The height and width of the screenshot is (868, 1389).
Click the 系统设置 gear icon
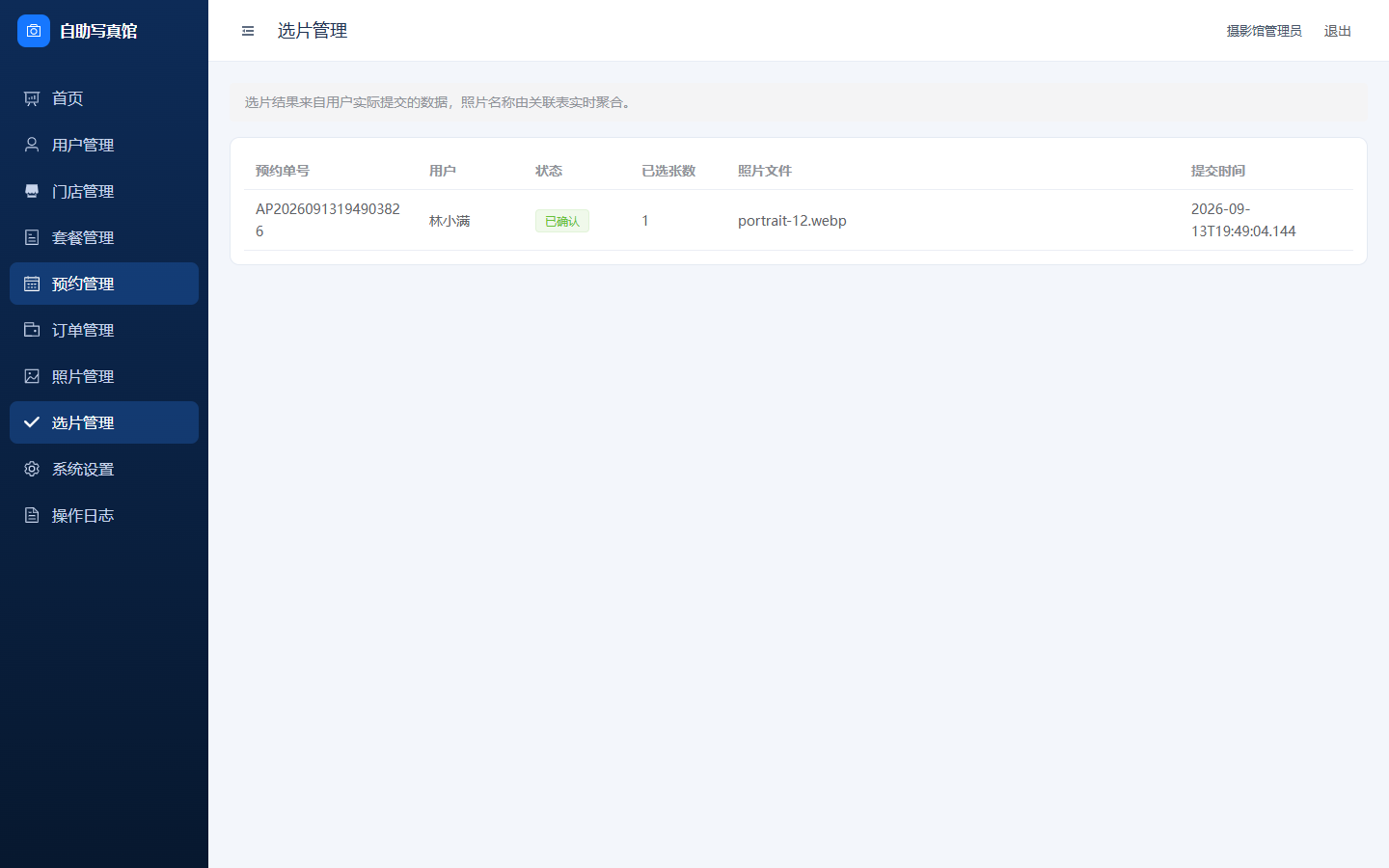pos(32,469)
